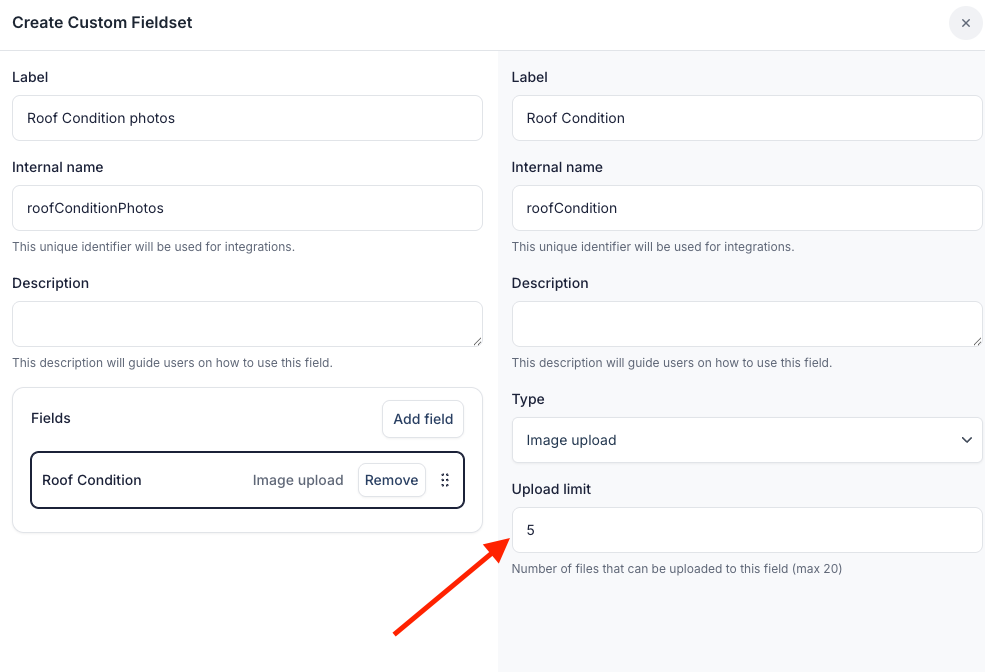985x672 pixels.
Task: Click the chevron arrow of Type select
Action: tap(966, 440)
